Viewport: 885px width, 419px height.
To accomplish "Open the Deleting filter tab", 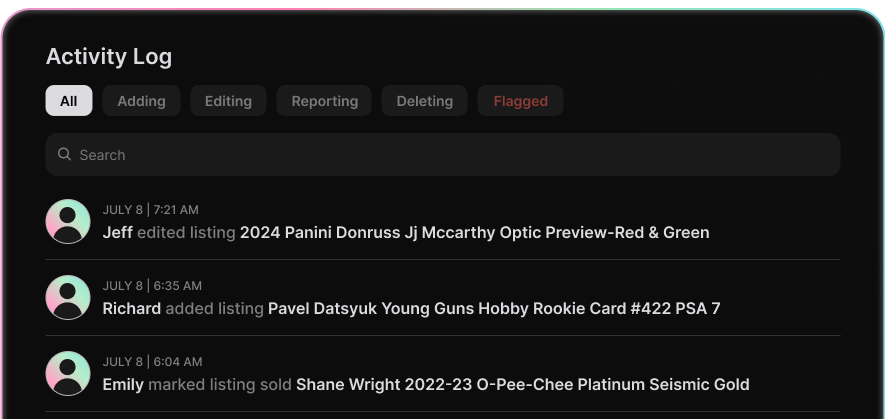I will [x=424, y=101].
